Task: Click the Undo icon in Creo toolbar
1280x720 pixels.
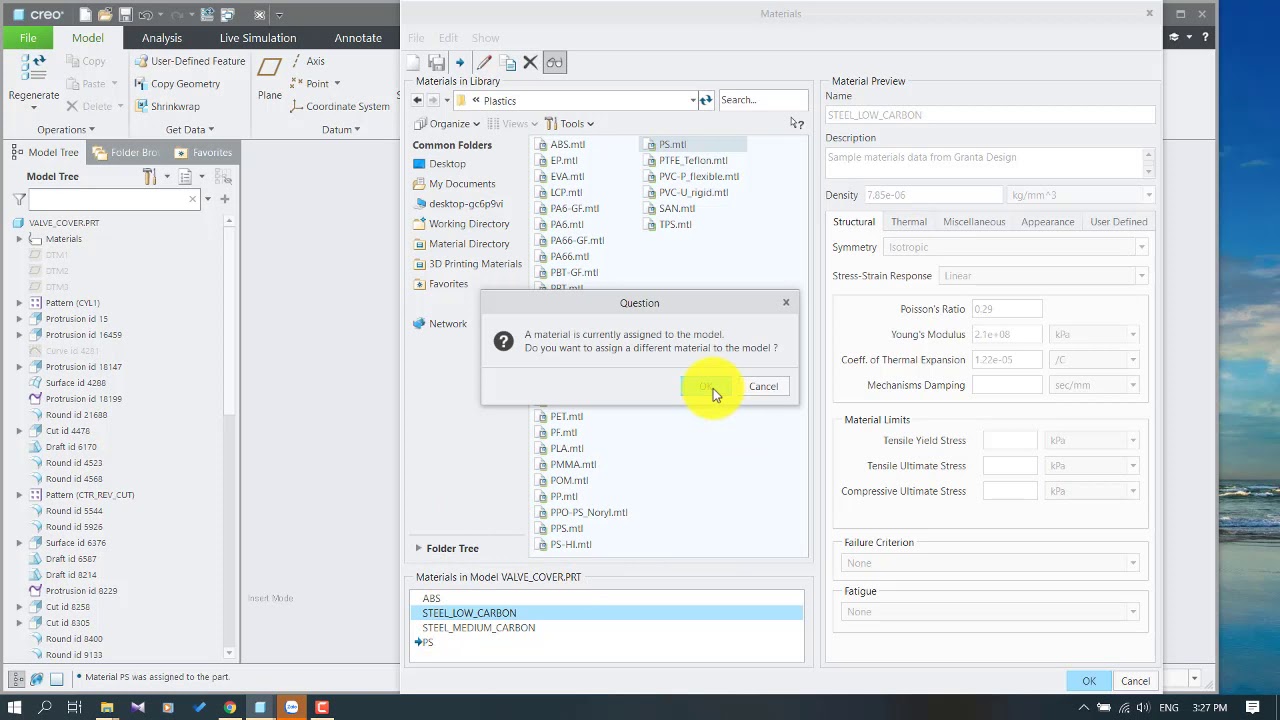Action: [146, 15]
